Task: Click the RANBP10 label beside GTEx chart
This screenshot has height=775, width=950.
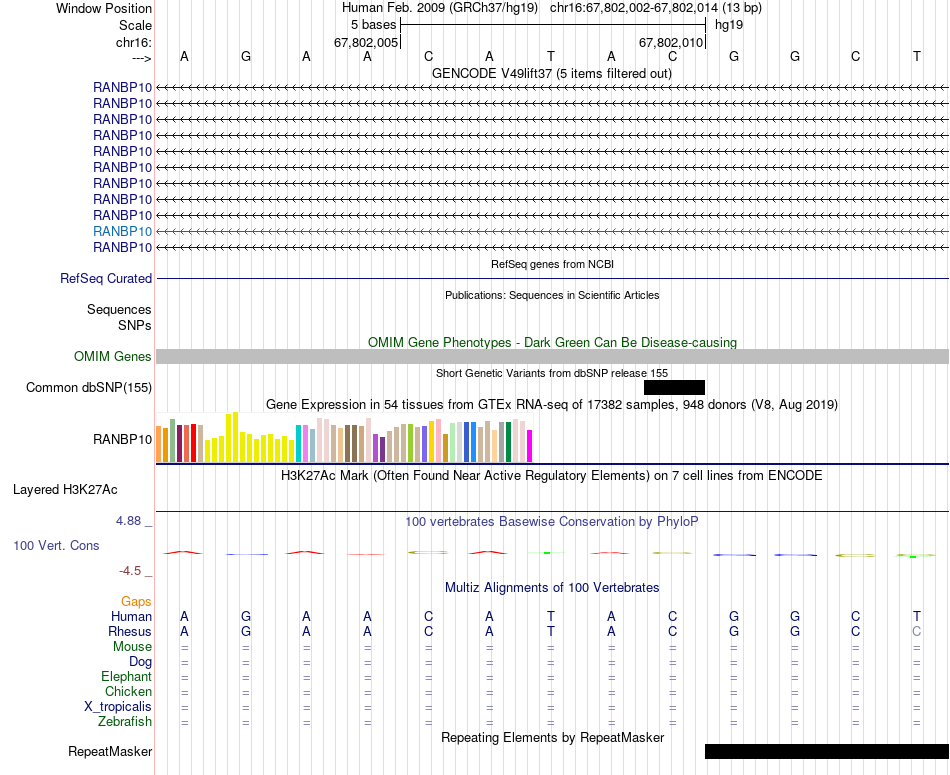Action: tap(122, 439)
